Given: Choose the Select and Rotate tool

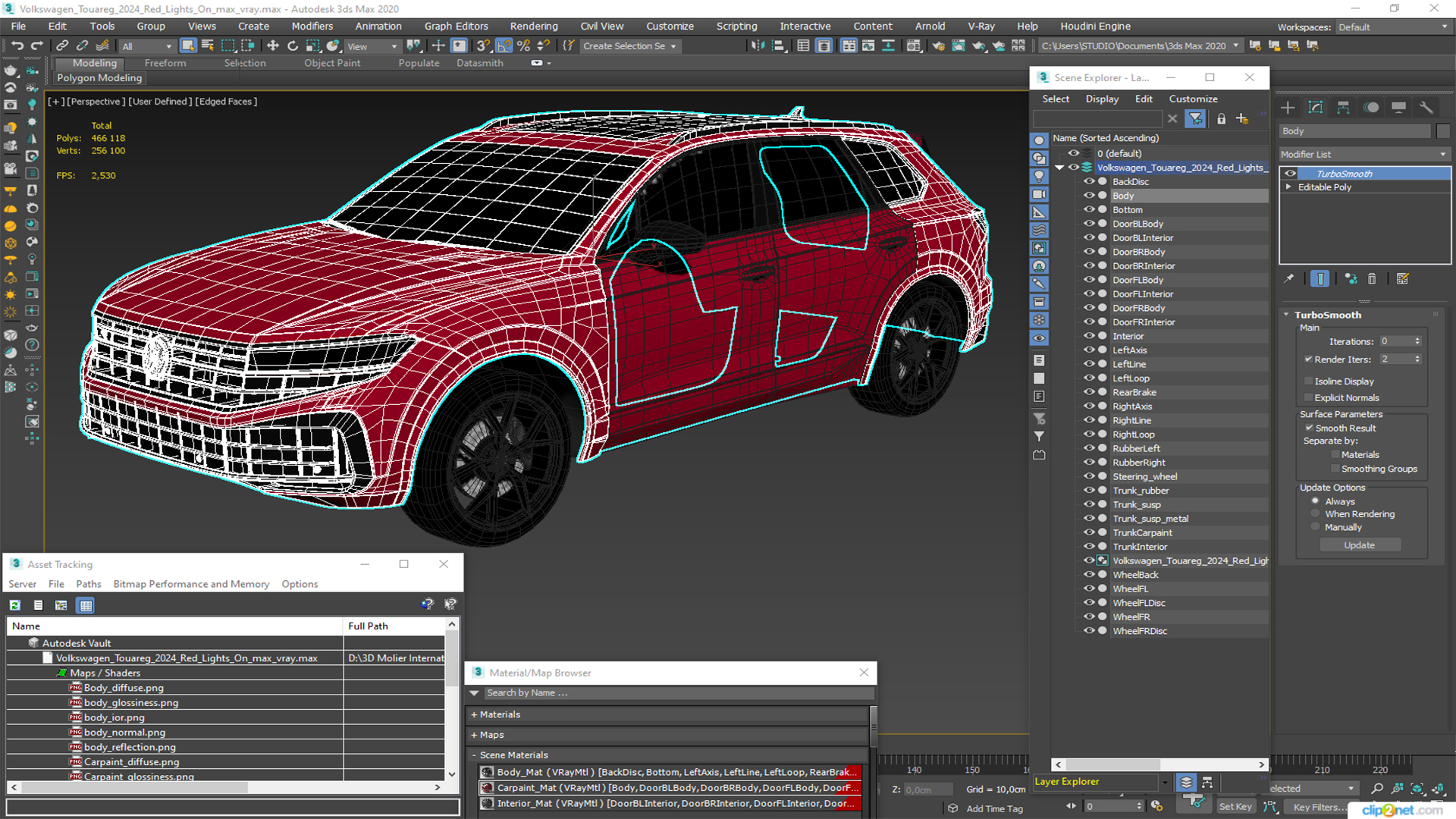Looking at the screenshot, I should tap(293, 46).
